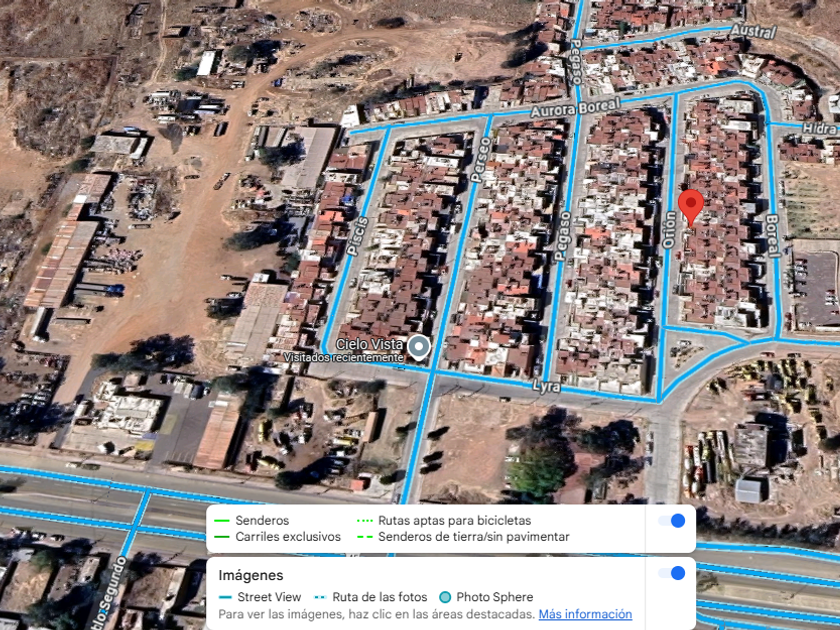
Task: Turn off the Imágenes layer toggle
Action: [672, 573]
